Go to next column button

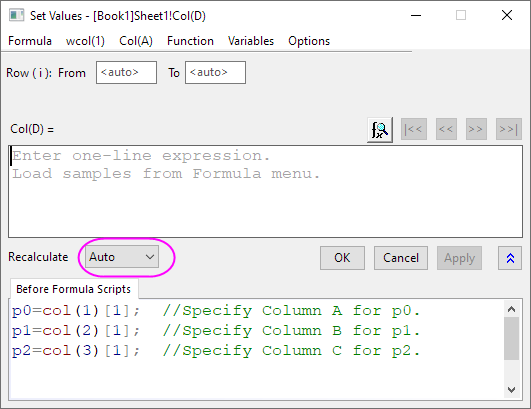click(x=476, y=129)
